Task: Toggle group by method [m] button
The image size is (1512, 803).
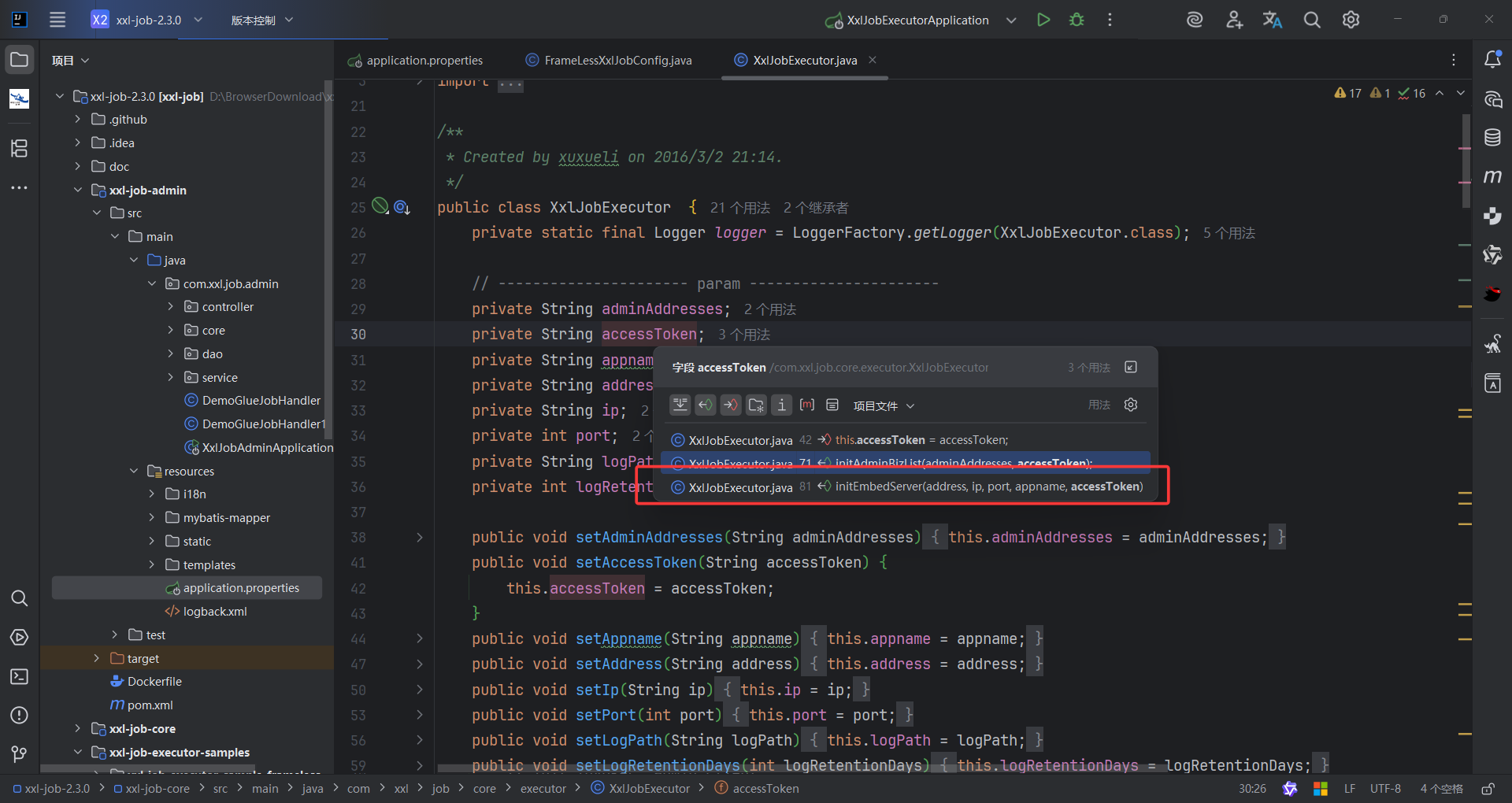Action: [807, 405]
